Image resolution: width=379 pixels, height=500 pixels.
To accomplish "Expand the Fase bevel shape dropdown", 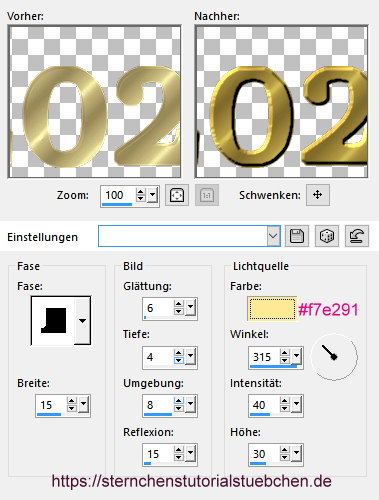I will [82, 321].
